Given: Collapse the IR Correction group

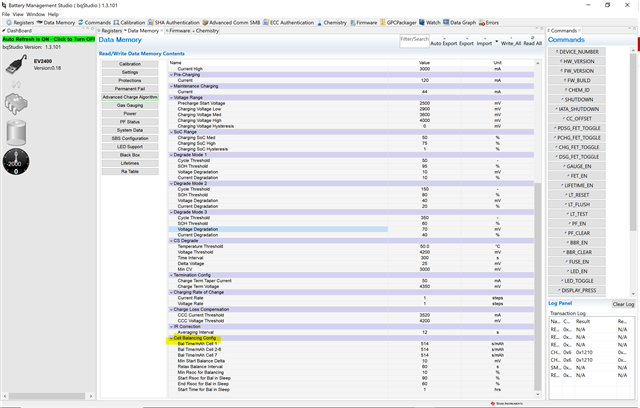Looking at the screenshot, I should (x=171, y=326).
